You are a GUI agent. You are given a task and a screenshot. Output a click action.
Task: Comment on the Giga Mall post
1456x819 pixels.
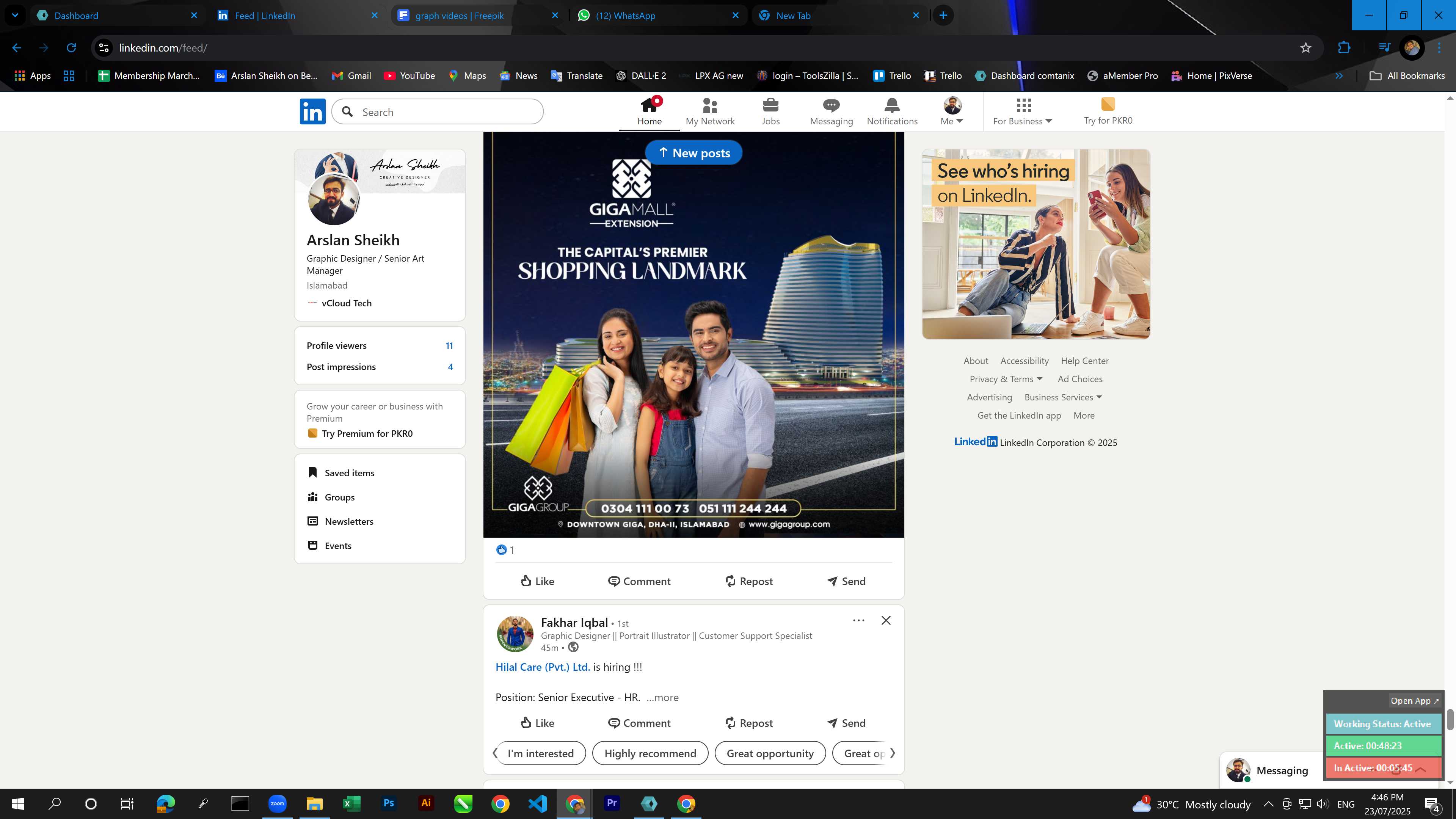tap(639, 581)
